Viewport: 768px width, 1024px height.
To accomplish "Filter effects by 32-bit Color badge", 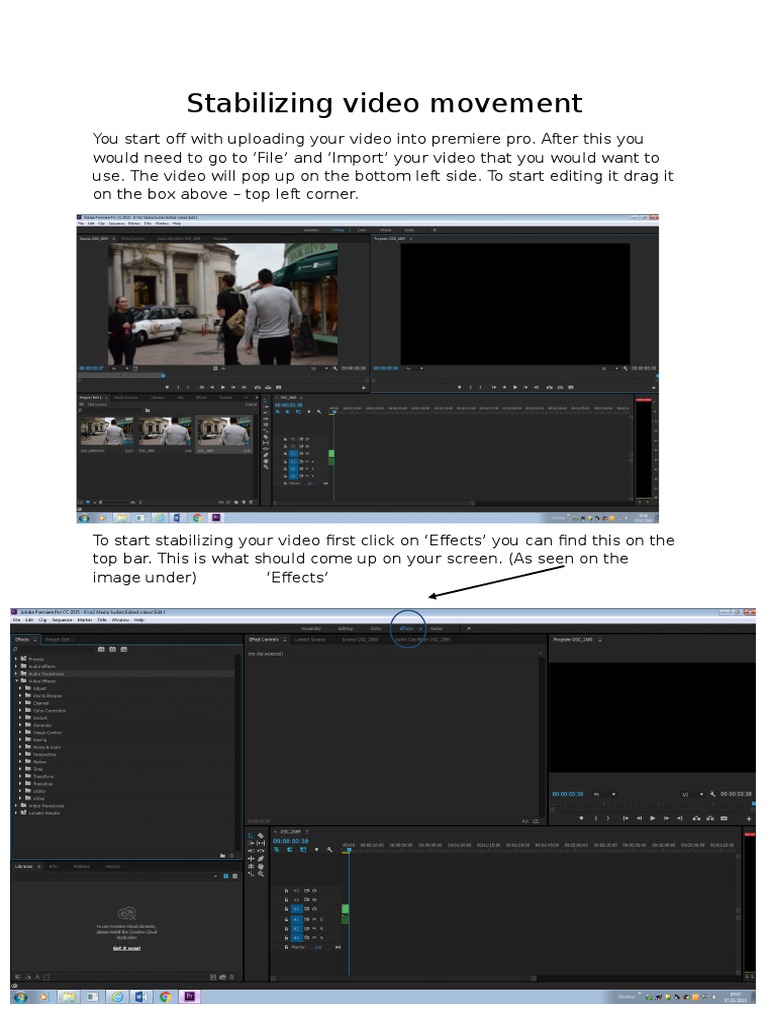I will [x=112, y=649].
